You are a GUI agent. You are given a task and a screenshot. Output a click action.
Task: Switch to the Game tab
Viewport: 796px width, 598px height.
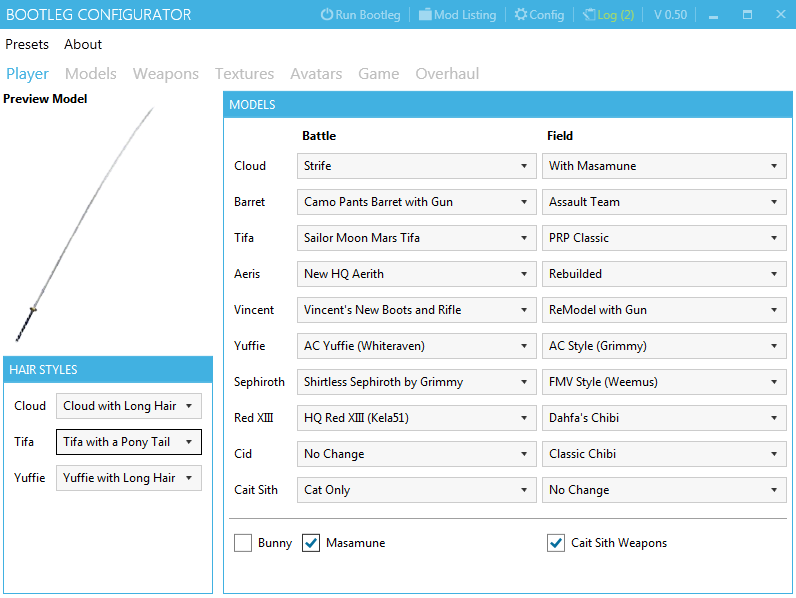(379, 74)
